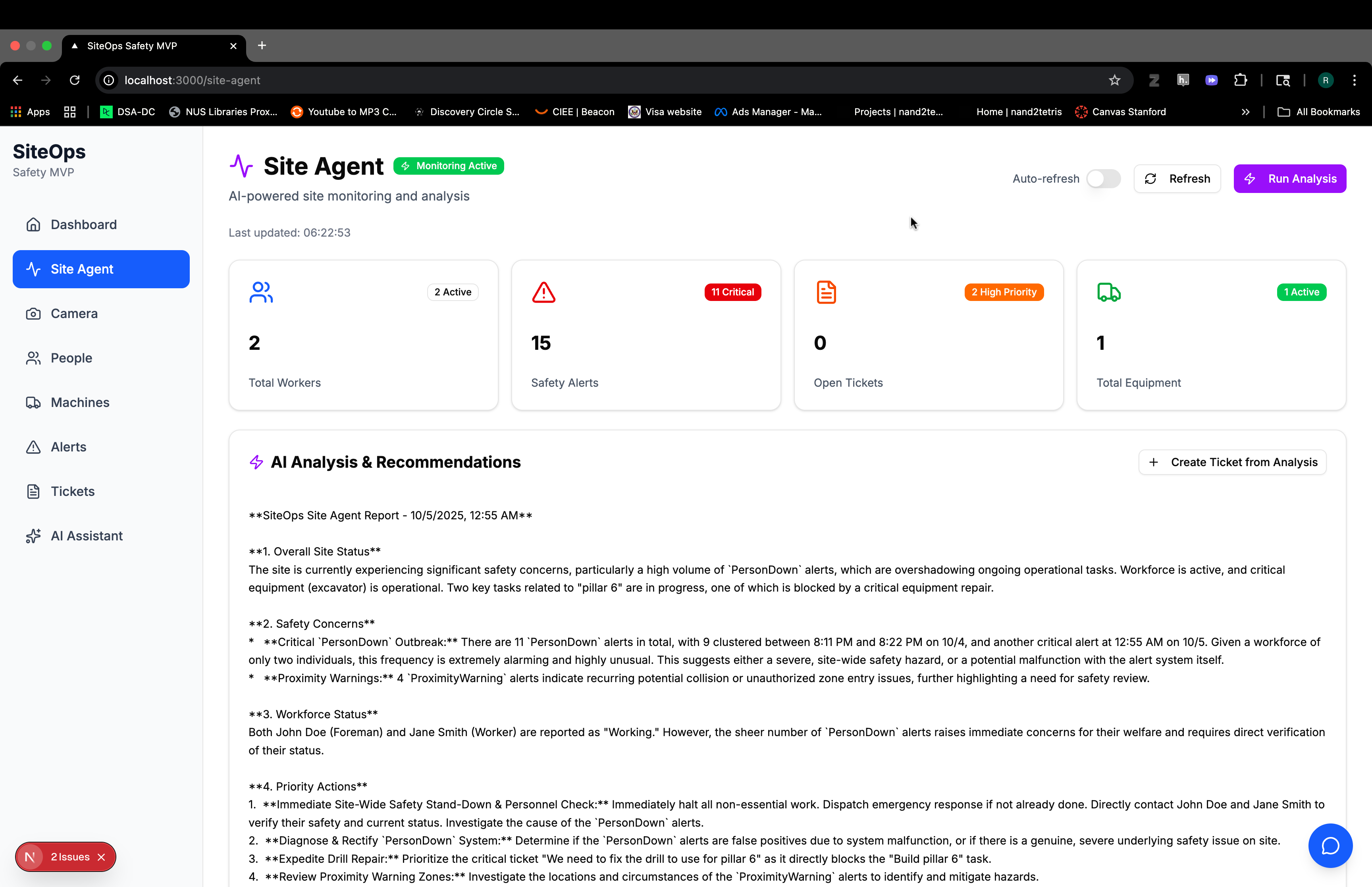Click the Total Equipment truck icon

pyautogui.click(x=1108, y=292)
